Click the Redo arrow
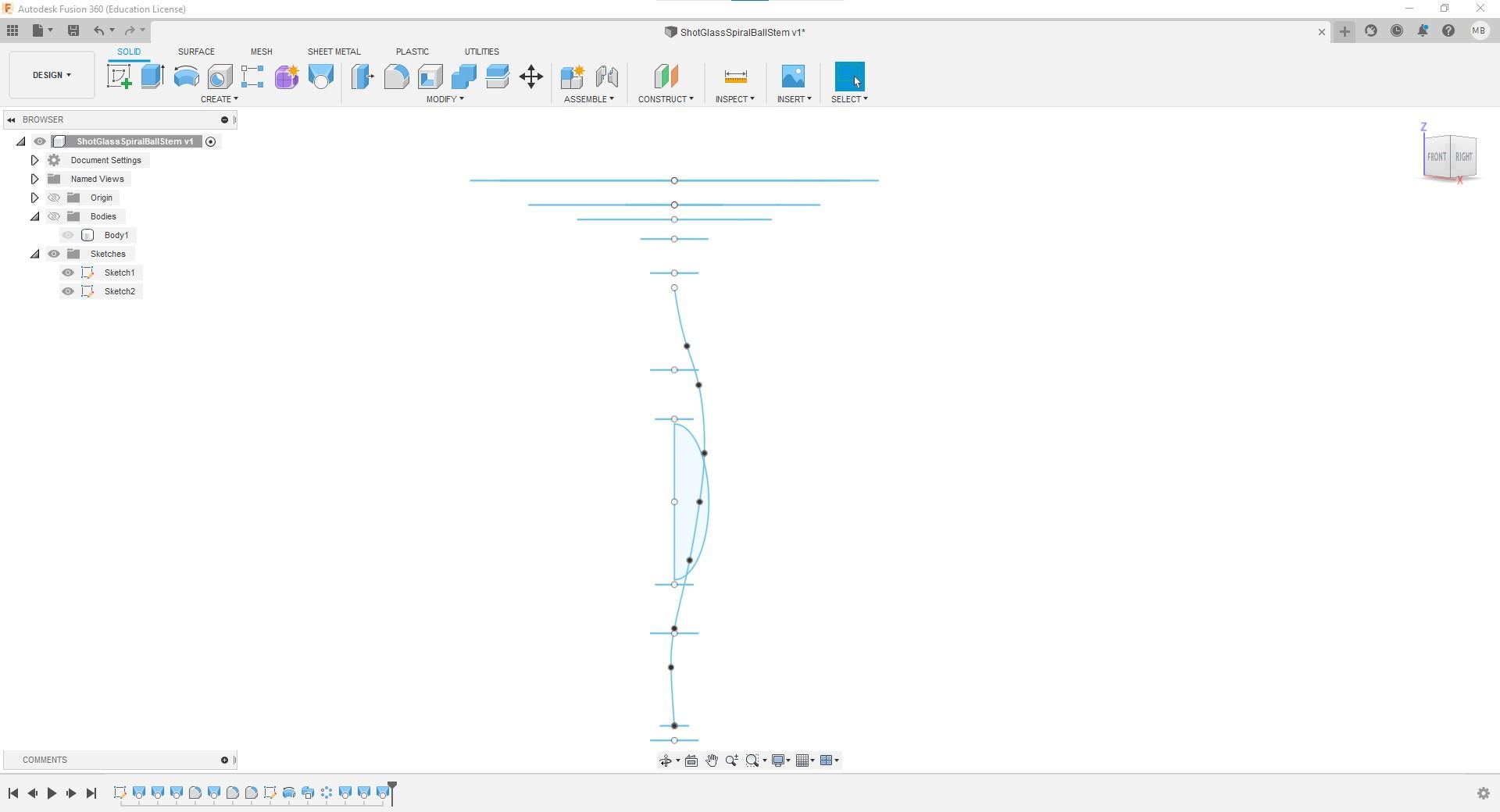Screen dimensions: 1500x812 point(130,30)
